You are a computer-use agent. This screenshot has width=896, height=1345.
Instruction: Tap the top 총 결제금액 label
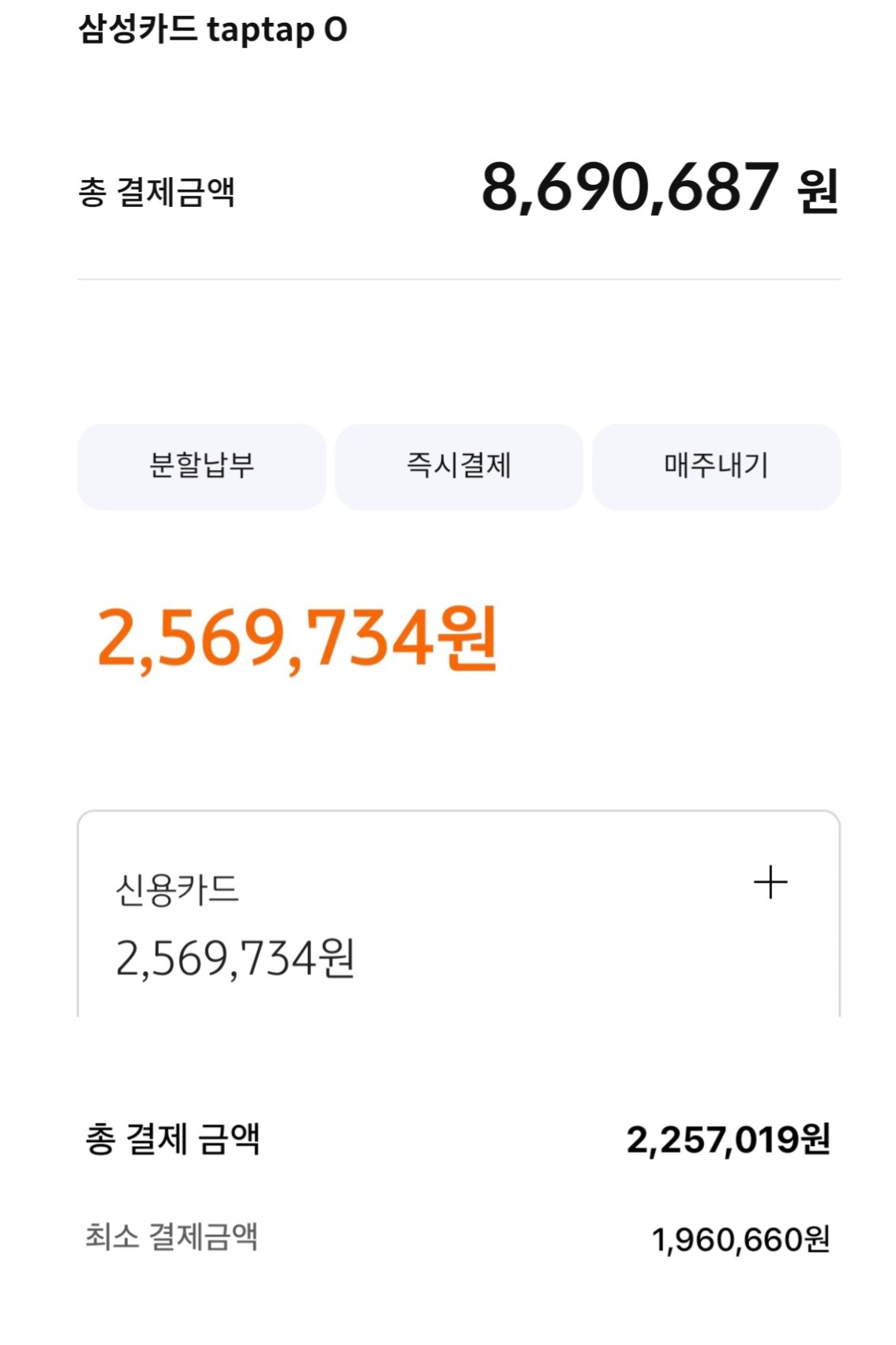pyautogui.click(x=156, y=192)
